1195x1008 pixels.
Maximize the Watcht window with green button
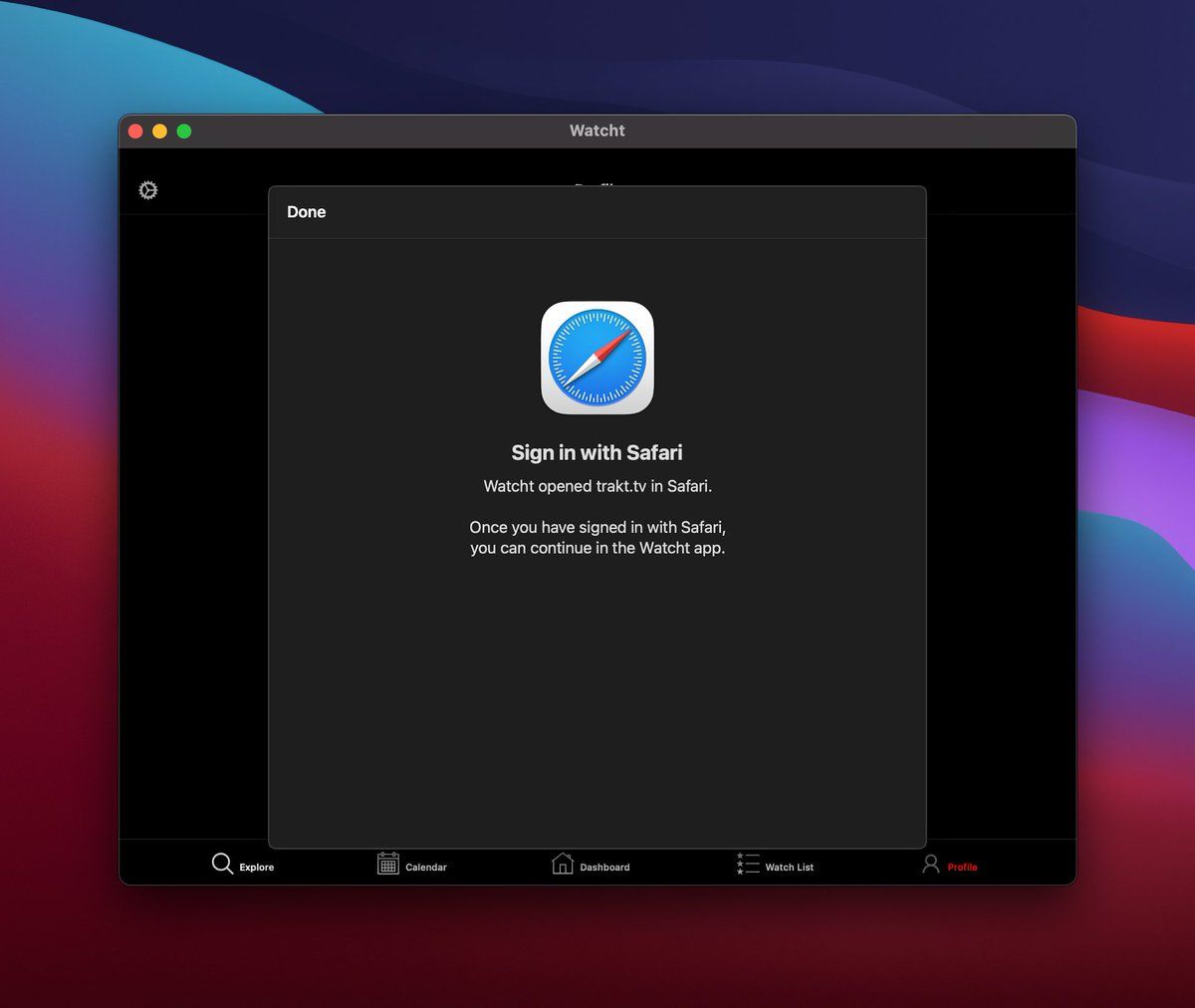(x=184, y=131)
